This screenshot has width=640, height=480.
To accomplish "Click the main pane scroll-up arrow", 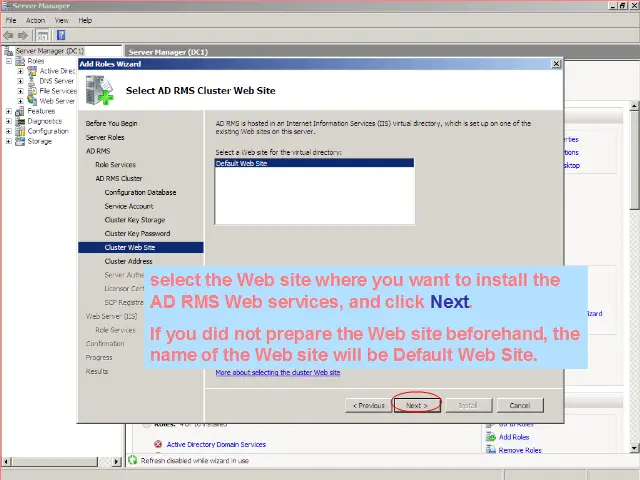I will 634,106.
